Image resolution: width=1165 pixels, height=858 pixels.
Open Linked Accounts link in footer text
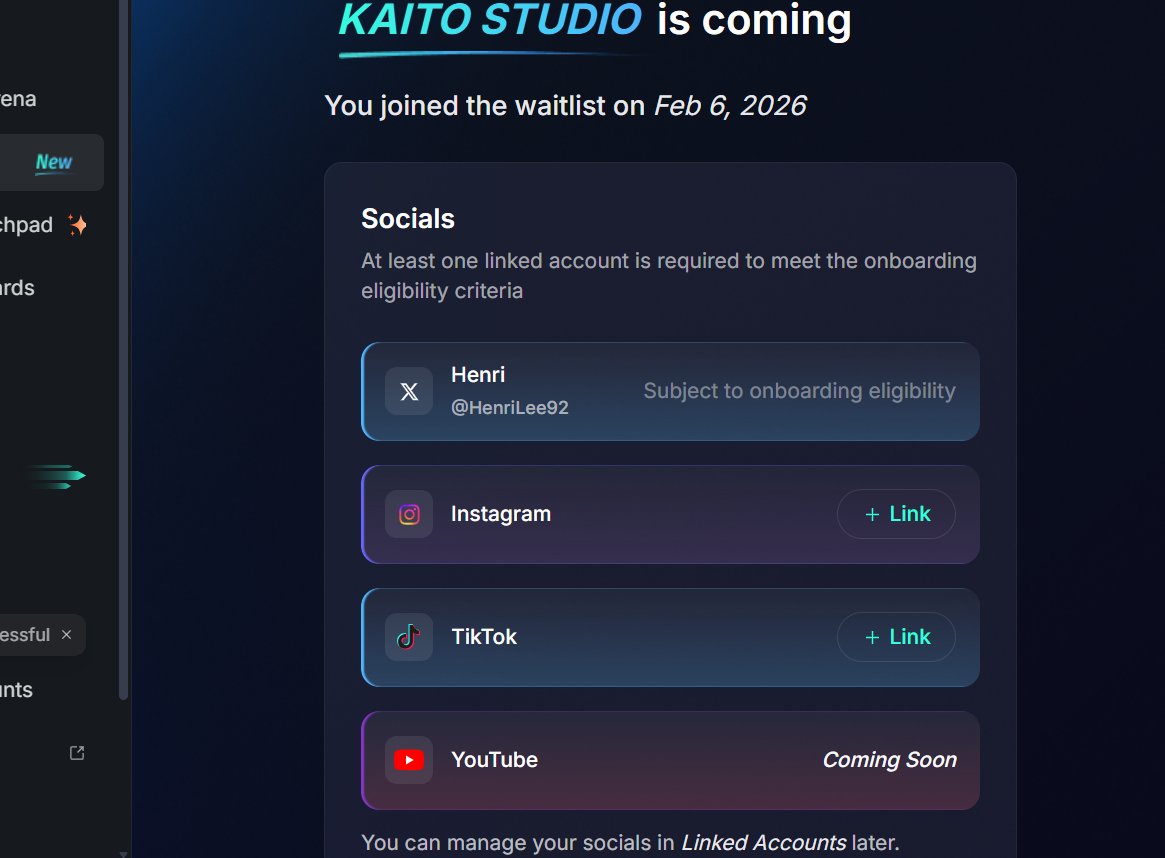[x=763, y=843]
